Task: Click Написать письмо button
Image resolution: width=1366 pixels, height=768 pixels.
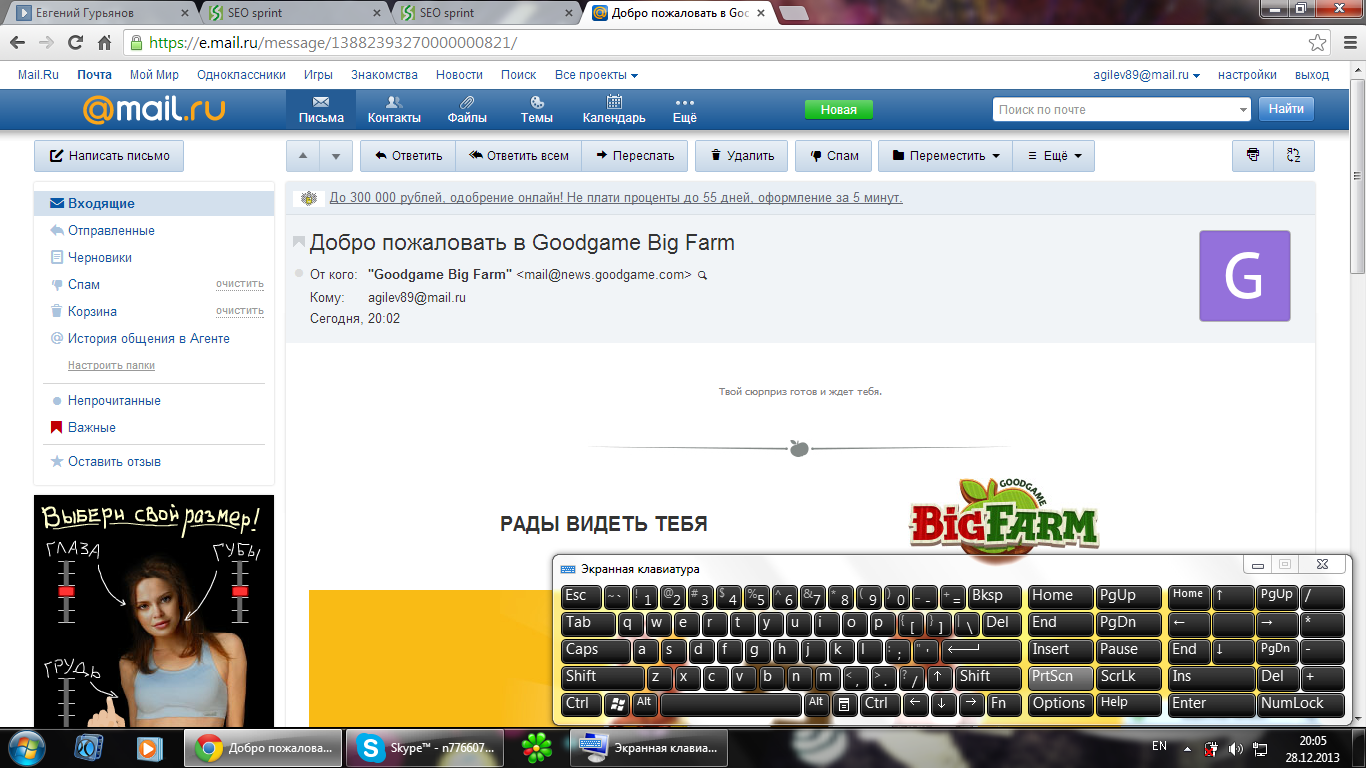Action: pyautogui.click(x=109, y=156)
